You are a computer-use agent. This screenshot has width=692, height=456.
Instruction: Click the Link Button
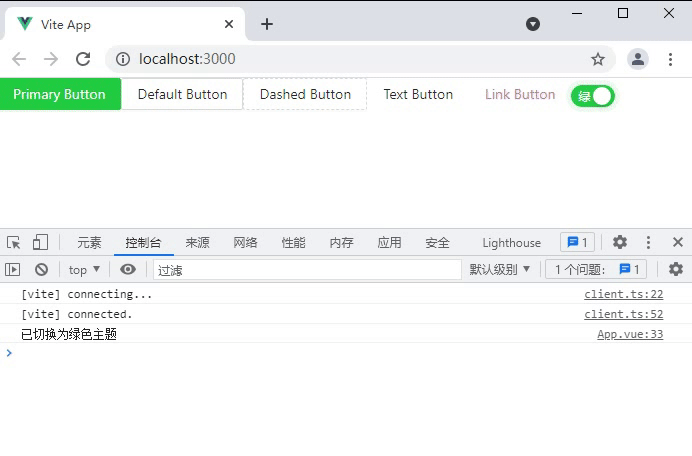[520, 94]
